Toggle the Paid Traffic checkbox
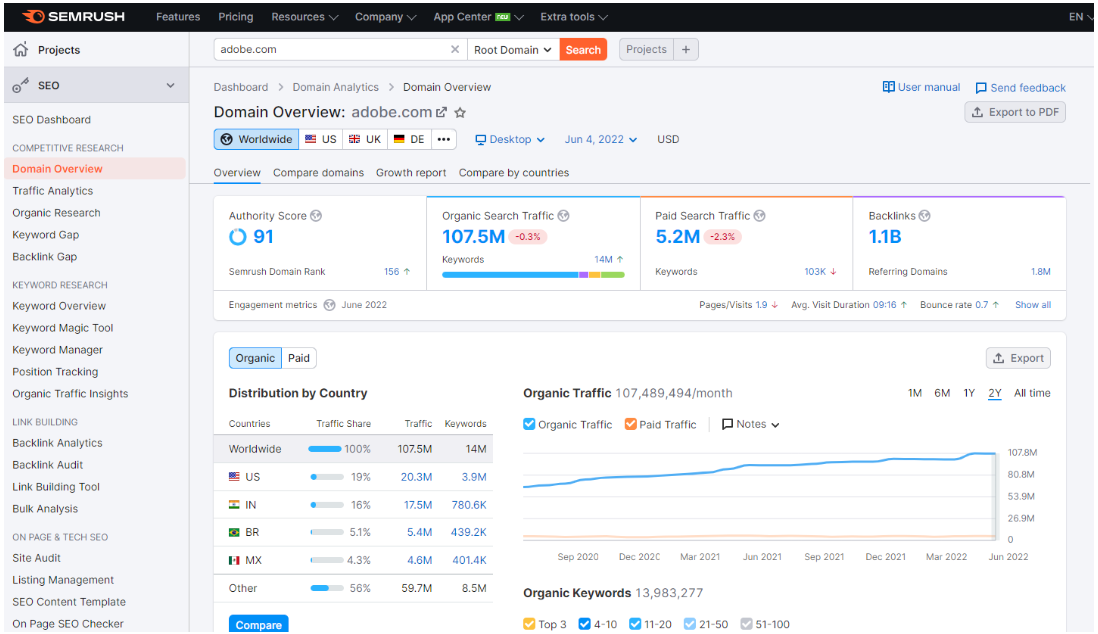 [x=631, y=424]
